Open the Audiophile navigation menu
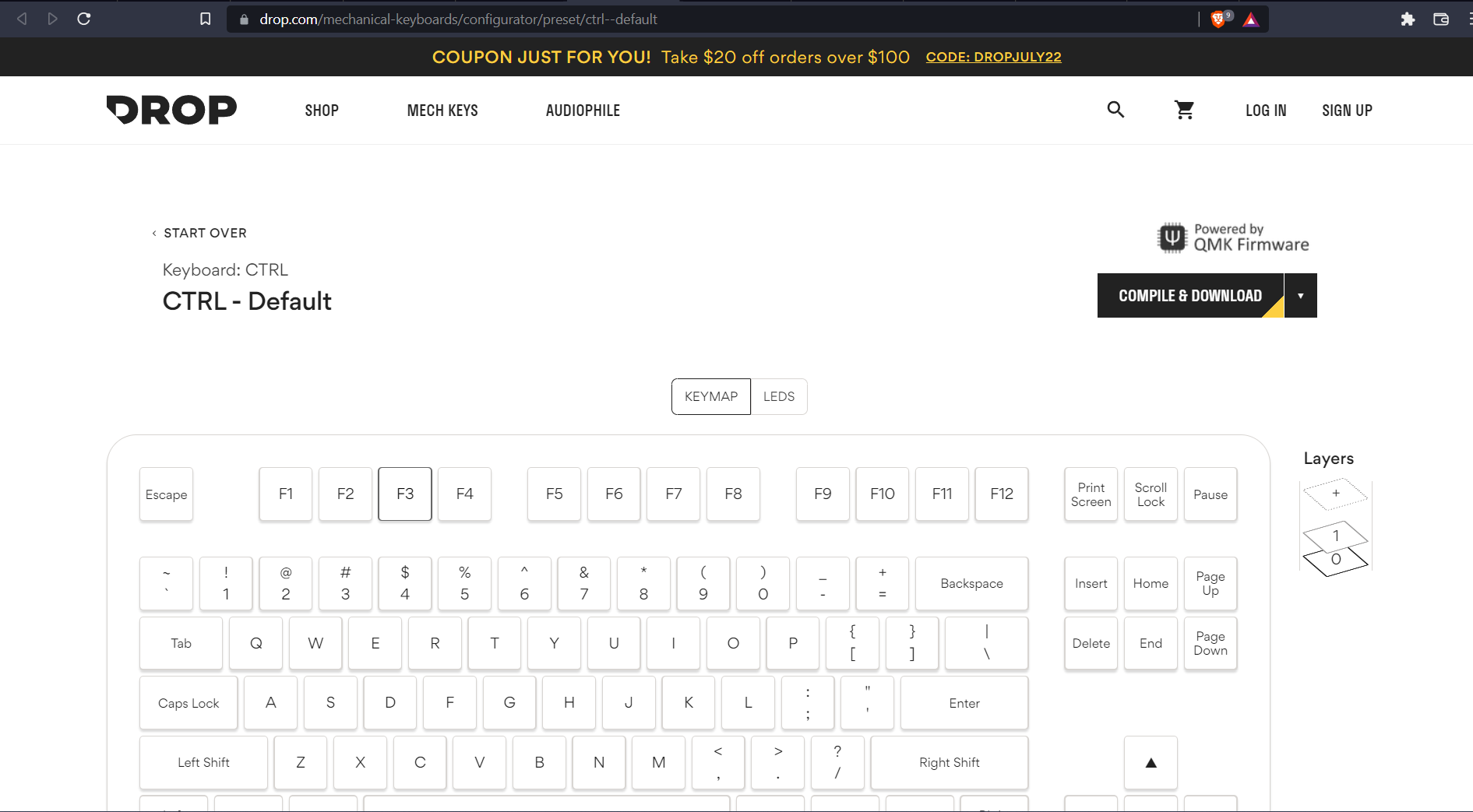This screenshot has width=1473, height=812. pyautogui.click(x=583, y=111)
